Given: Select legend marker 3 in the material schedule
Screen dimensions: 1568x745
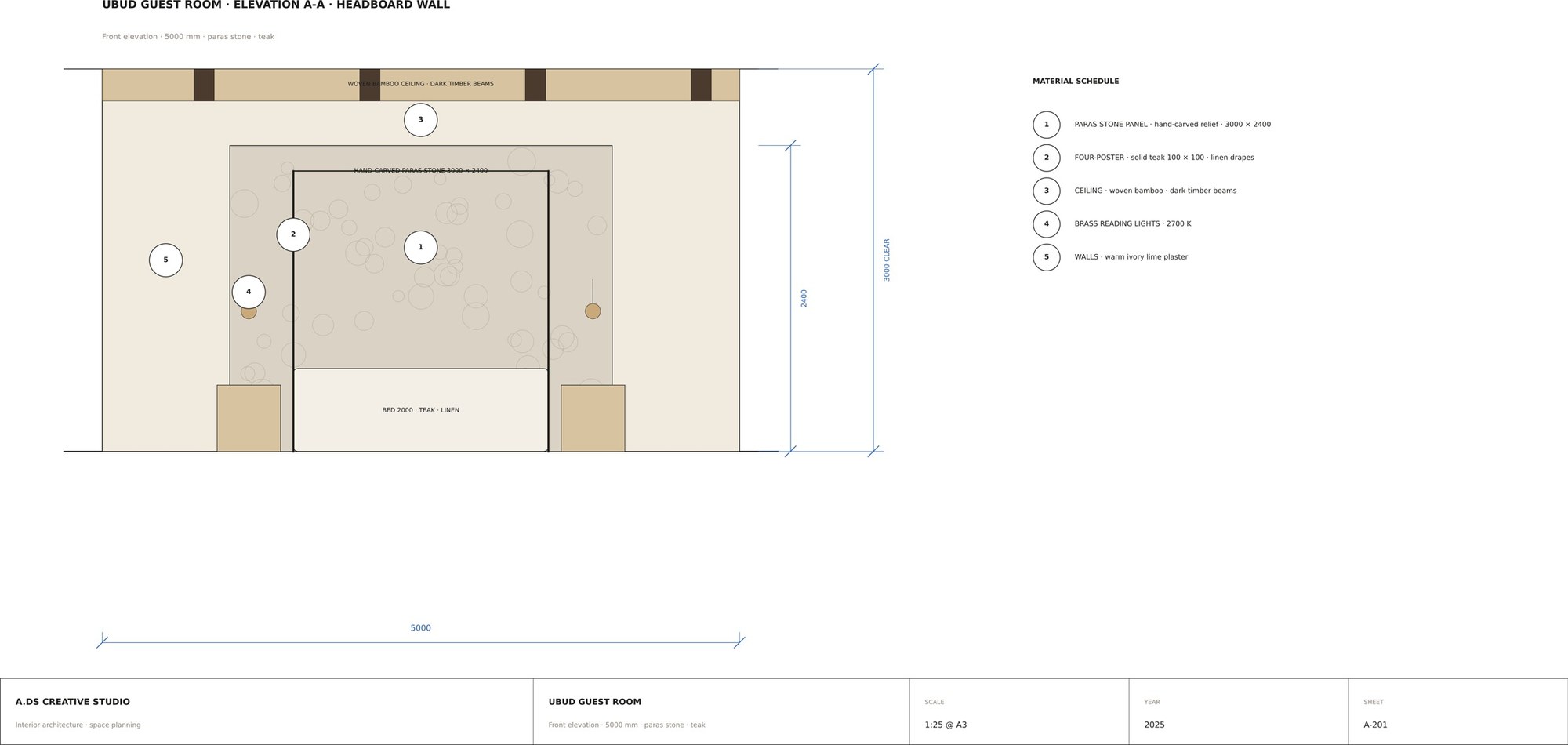Looking at the screenshot, I should [1046, 191].
